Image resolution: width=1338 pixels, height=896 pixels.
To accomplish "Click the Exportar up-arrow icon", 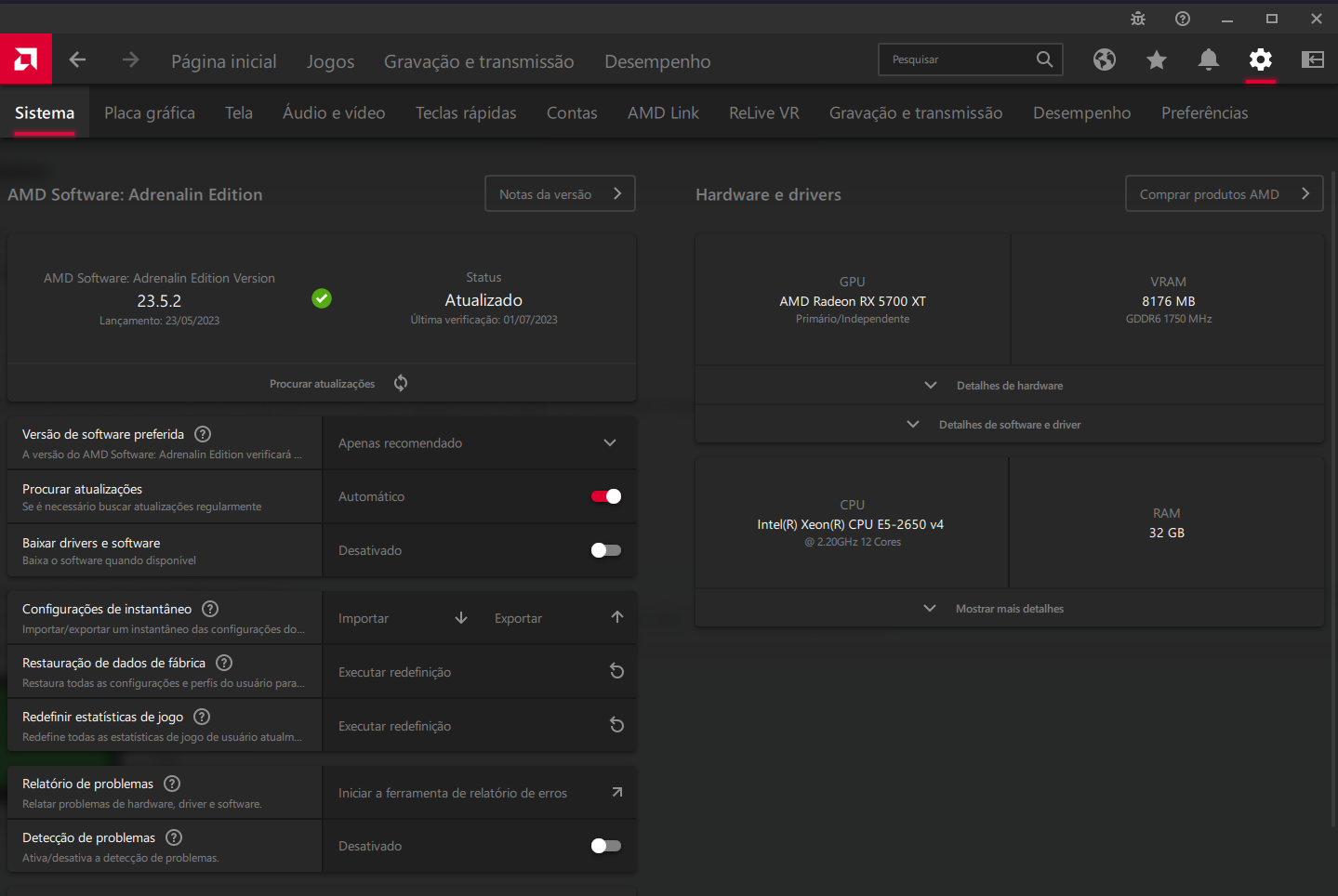I will coord(617,617).
